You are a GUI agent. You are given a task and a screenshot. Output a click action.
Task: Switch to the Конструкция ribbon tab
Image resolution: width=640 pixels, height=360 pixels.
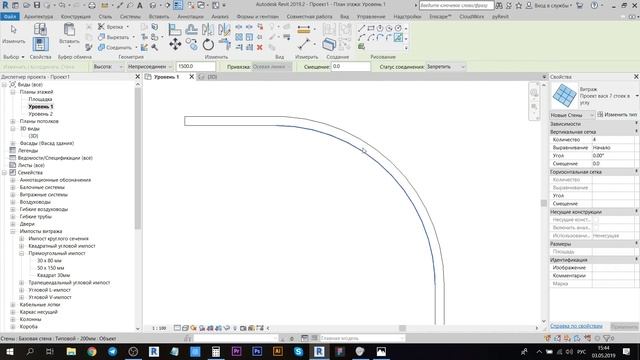tap(76, 17)
